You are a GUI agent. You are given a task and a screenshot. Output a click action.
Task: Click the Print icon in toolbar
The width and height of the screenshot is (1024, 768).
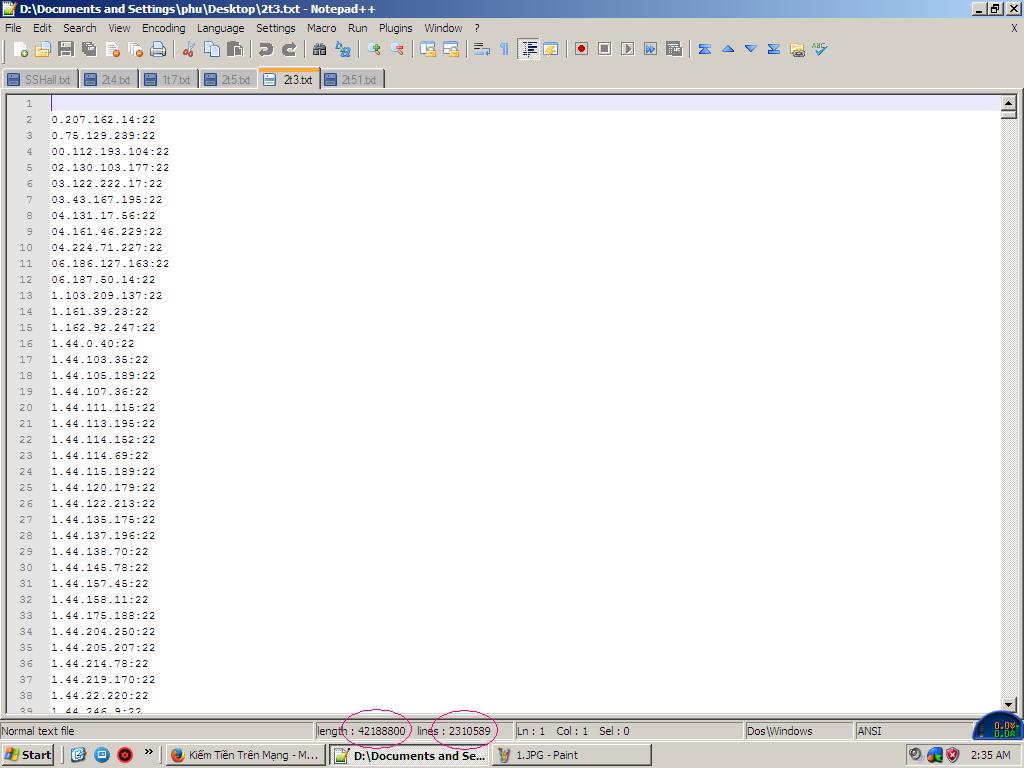[158, 49]
